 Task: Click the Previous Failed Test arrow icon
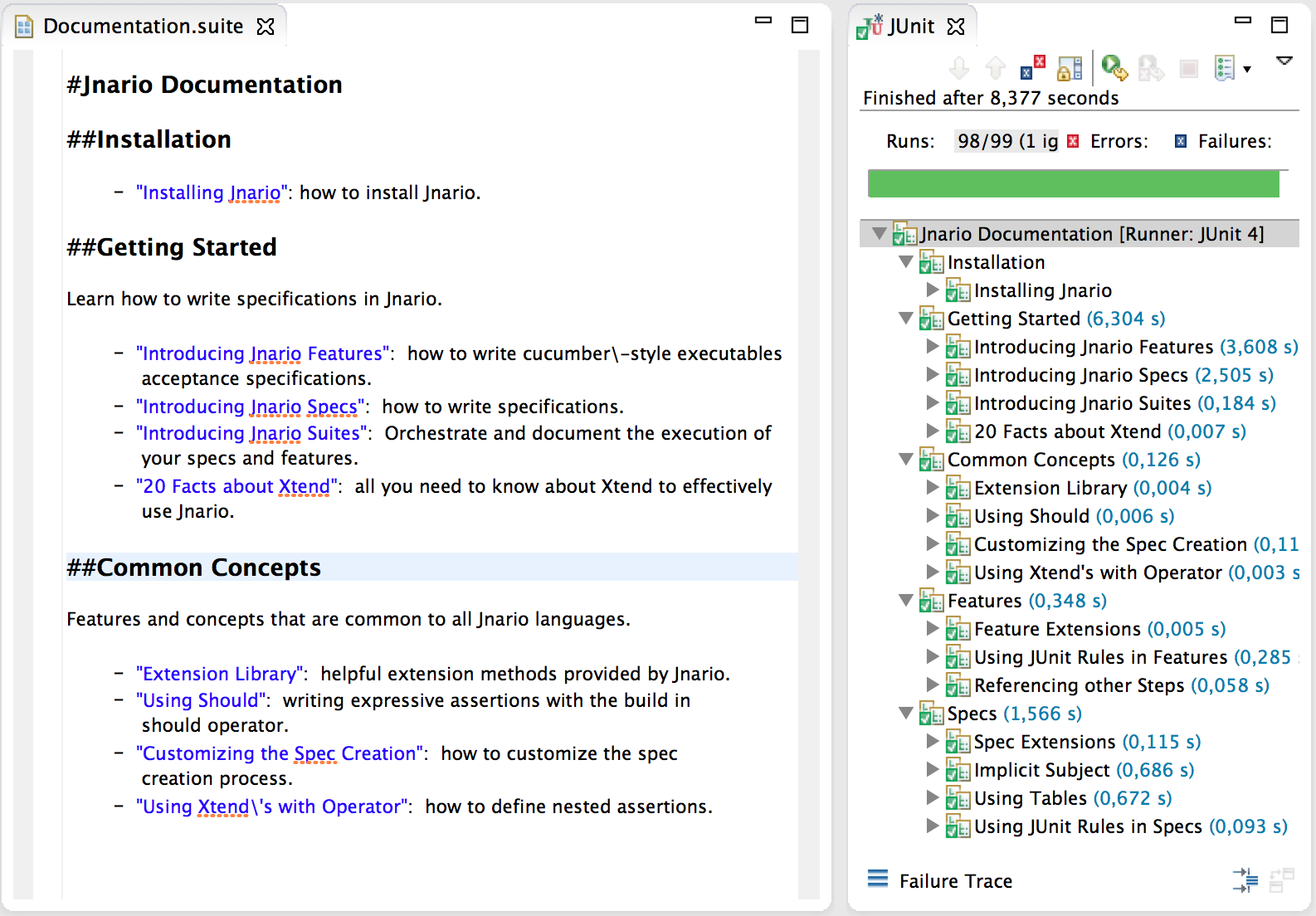click(x=995, y=68)
